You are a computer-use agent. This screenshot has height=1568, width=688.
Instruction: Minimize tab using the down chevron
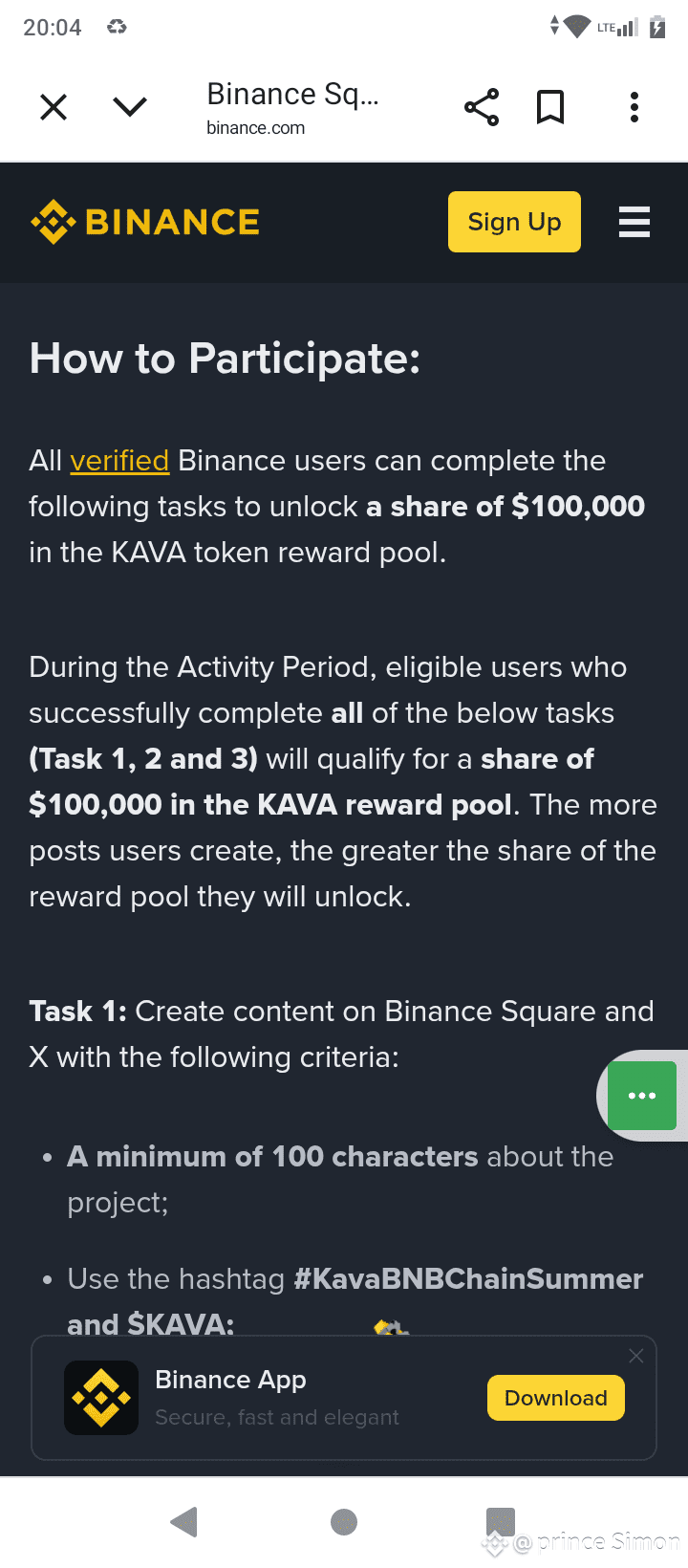(130, 107)
